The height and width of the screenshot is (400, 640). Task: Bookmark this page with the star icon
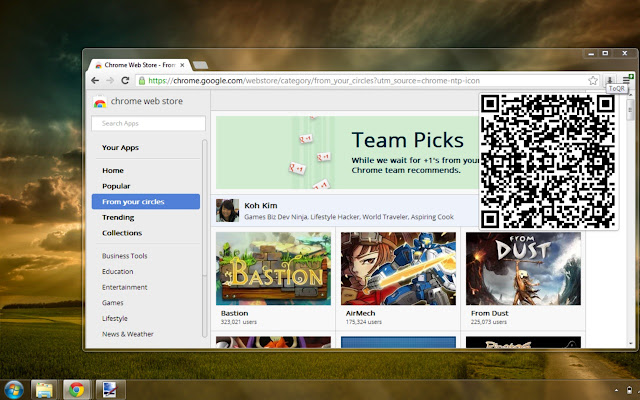tap(593, 80)
